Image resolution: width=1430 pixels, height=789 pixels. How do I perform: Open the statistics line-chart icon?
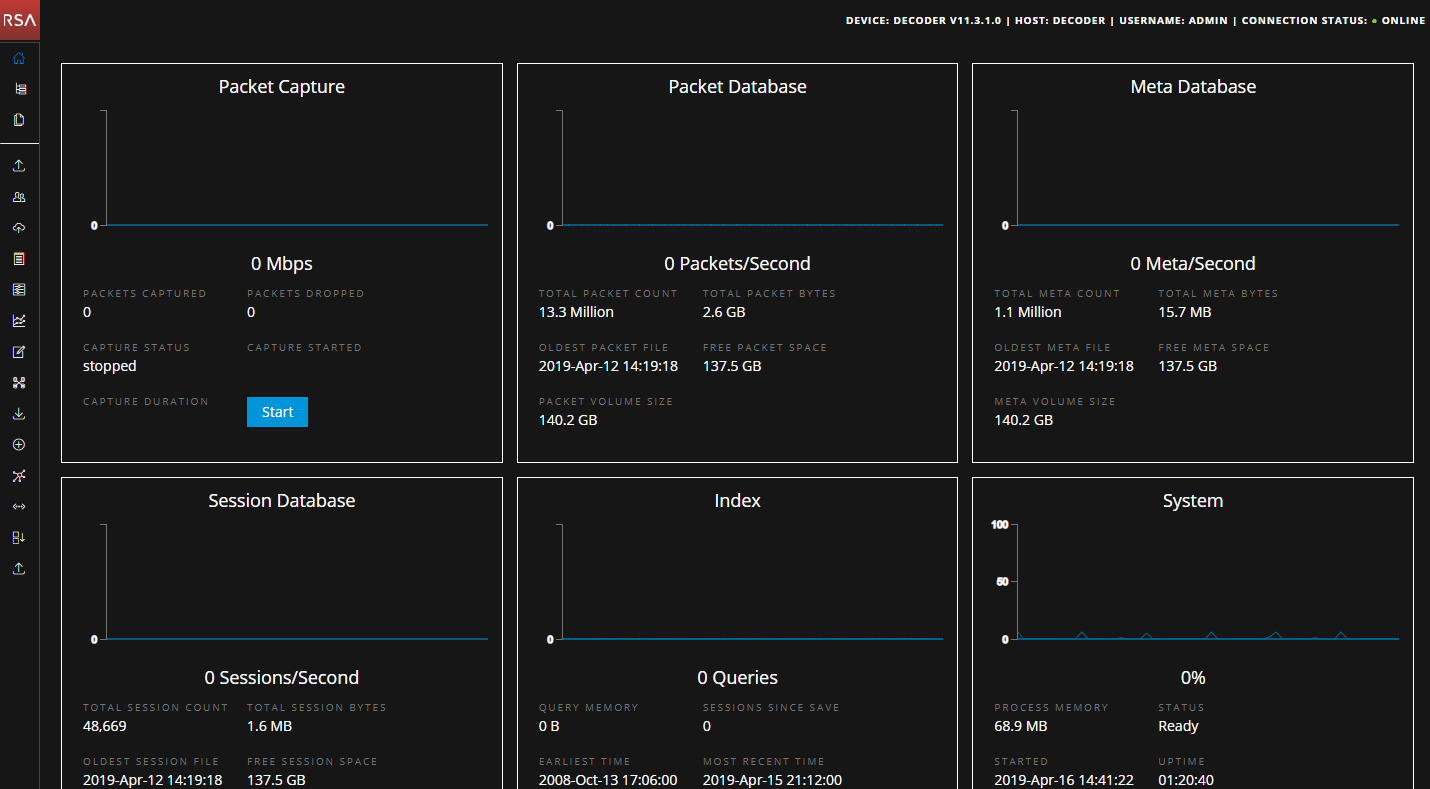[18, 320]
